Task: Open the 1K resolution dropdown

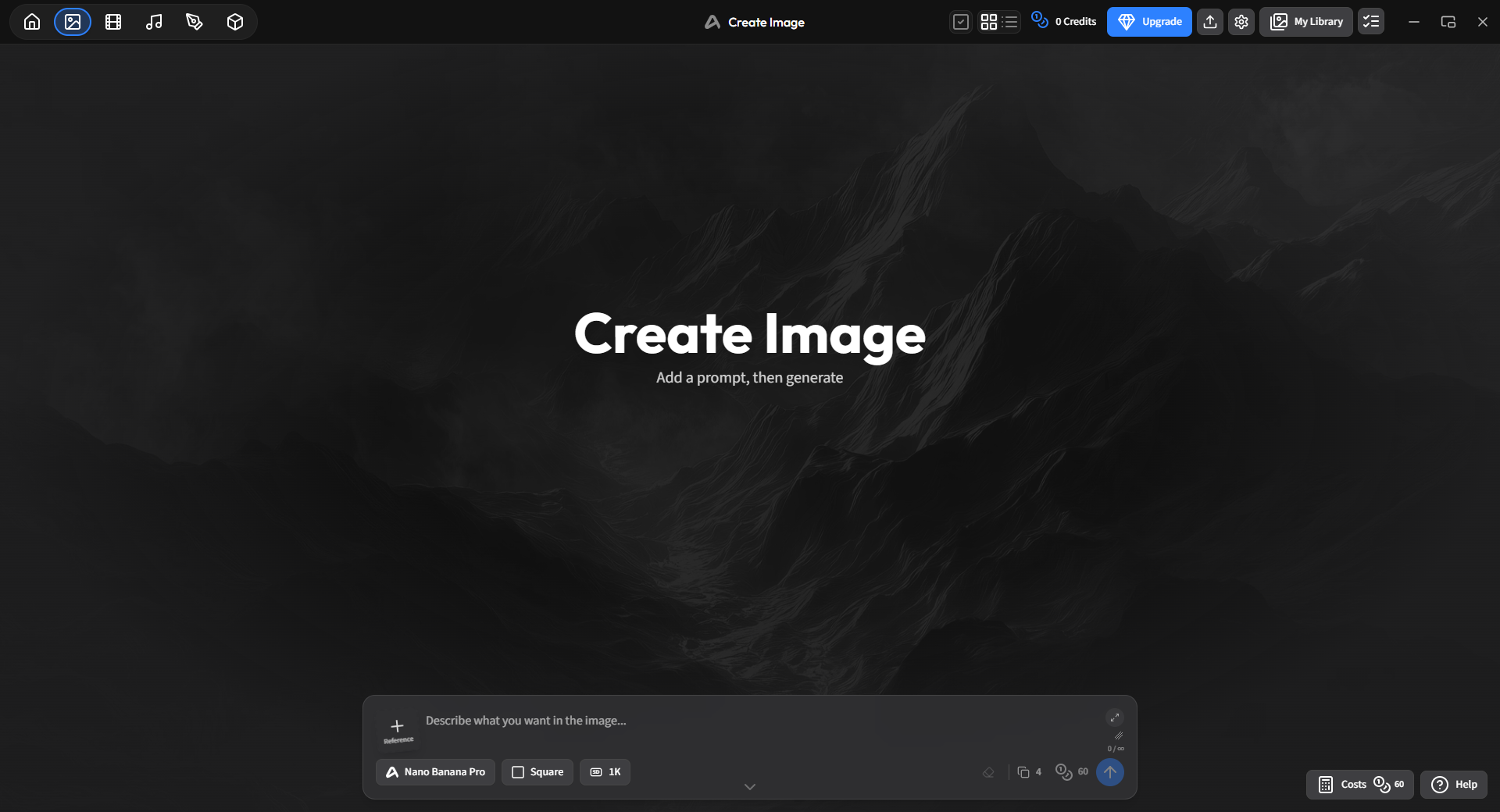Action: [x=605, y=772]
